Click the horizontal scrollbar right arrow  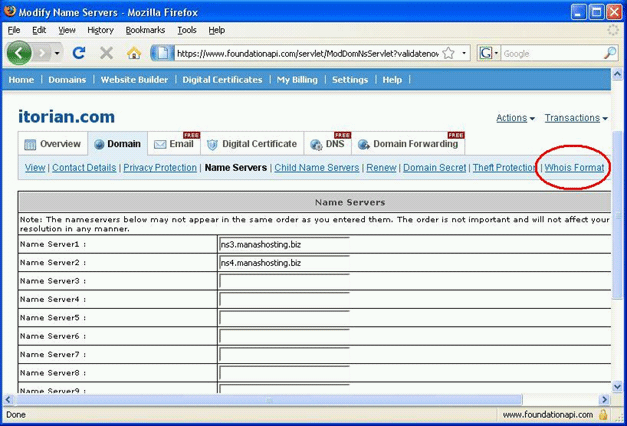[604, 399]
